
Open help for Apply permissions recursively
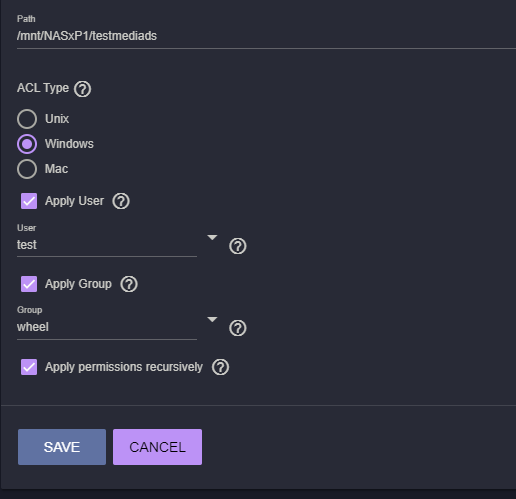click(x=220, y=367)
